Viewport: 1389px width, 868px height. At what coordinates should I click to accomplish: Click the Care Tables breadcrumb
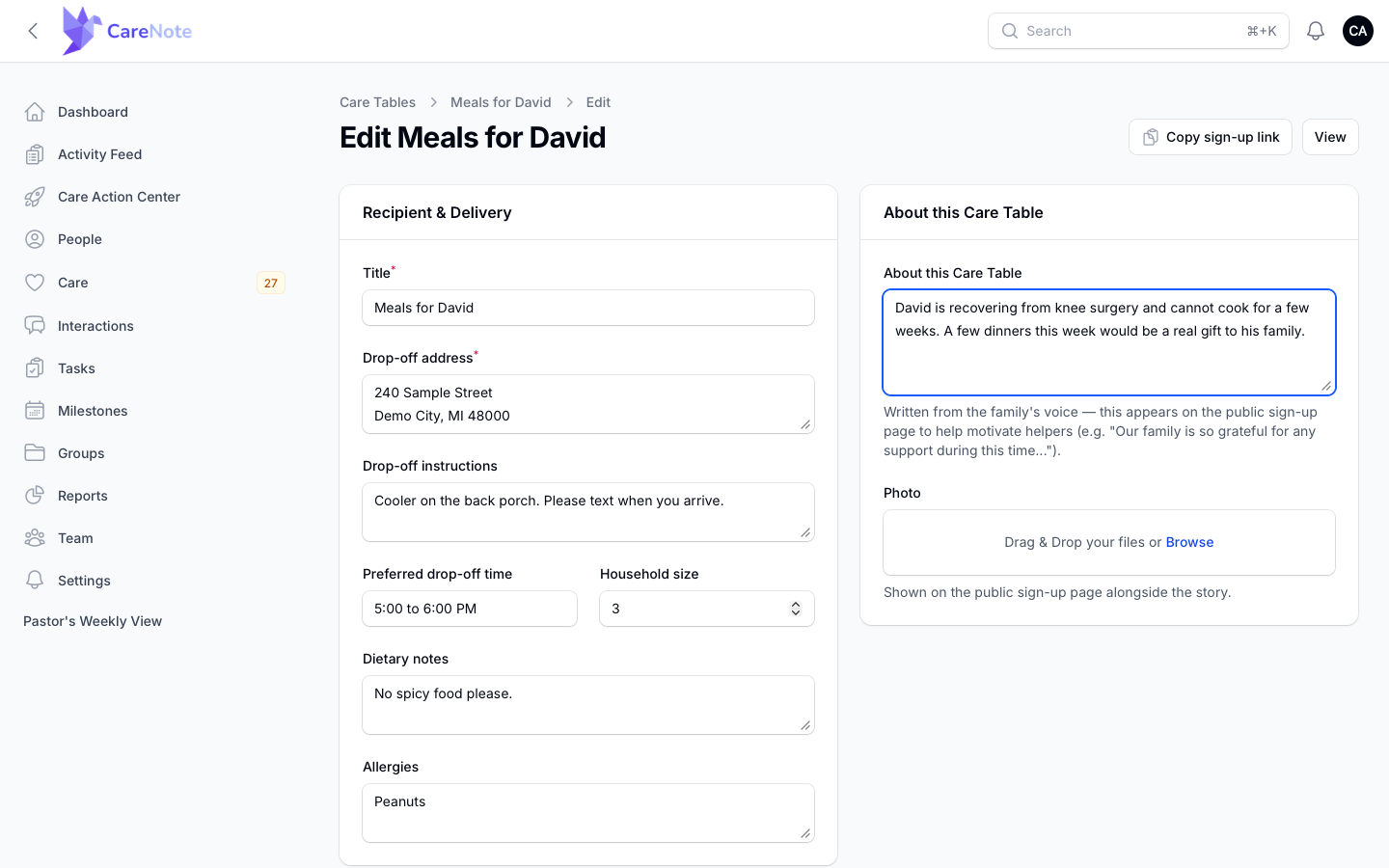click(x=377, y=102)
